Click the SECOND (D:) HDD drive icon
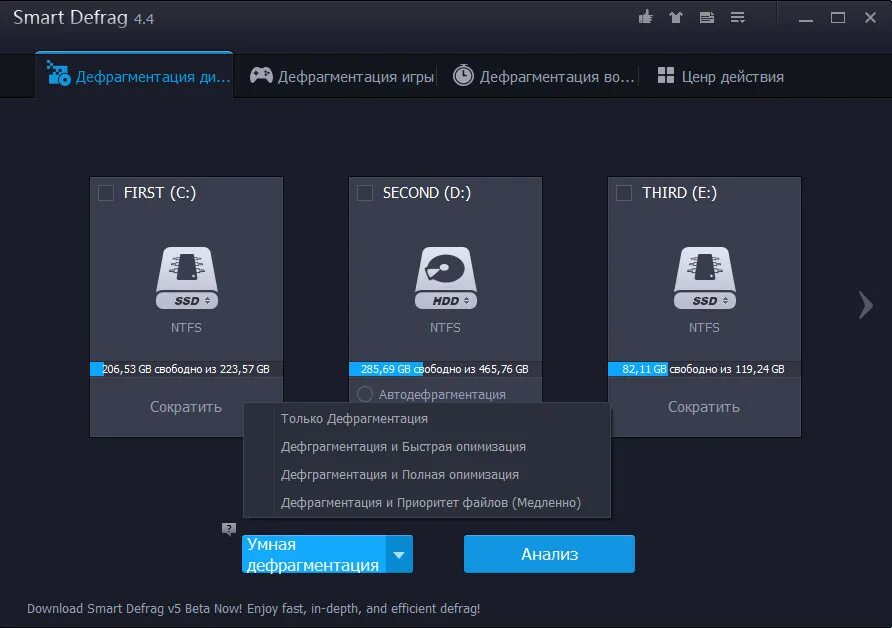Viewport: 892px width, 628px height. pos(445,278)
